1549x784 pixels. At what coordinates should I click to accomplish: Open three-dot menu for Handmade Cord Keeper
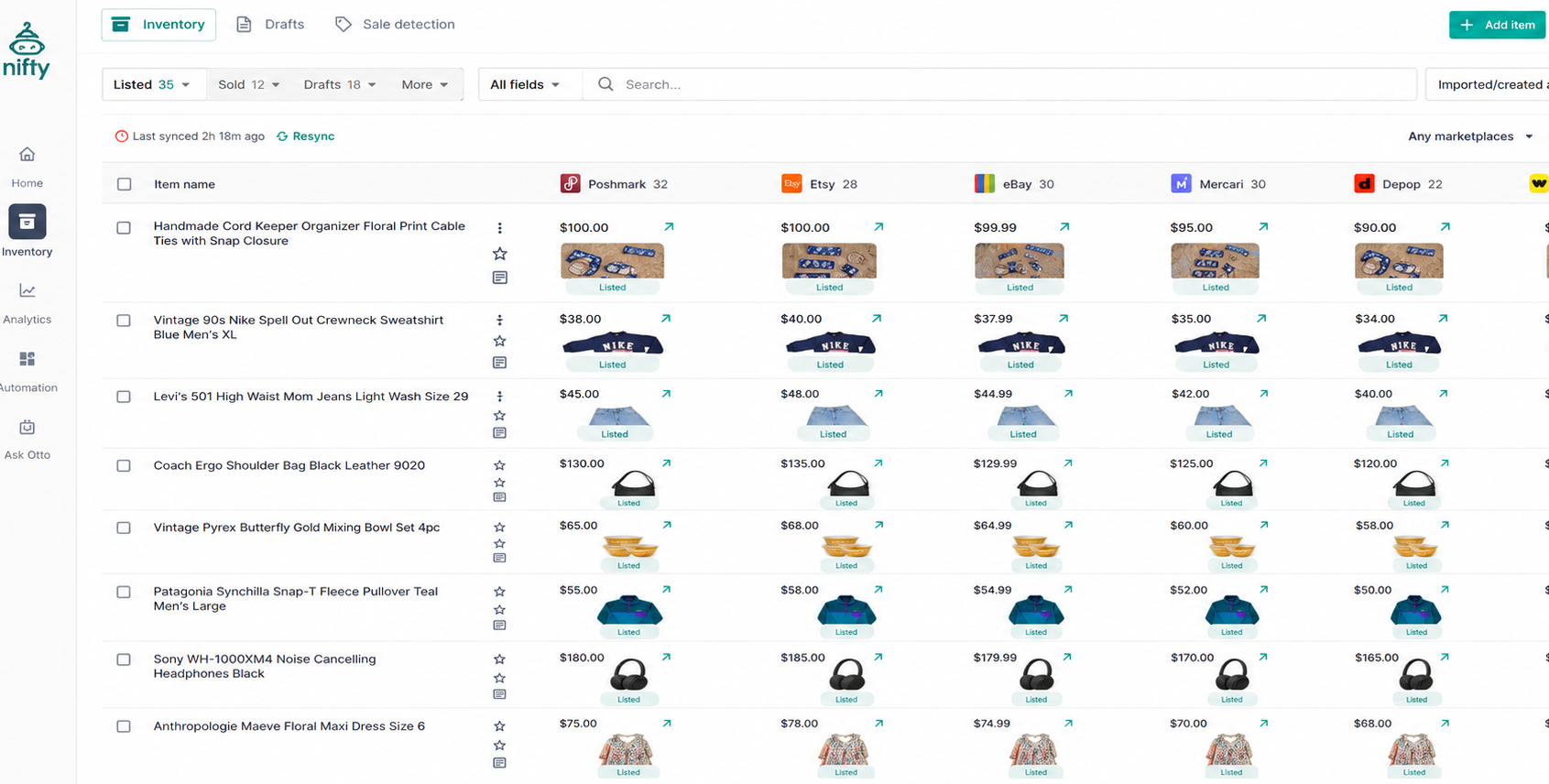pyautogui.click(x=499, y=228)
